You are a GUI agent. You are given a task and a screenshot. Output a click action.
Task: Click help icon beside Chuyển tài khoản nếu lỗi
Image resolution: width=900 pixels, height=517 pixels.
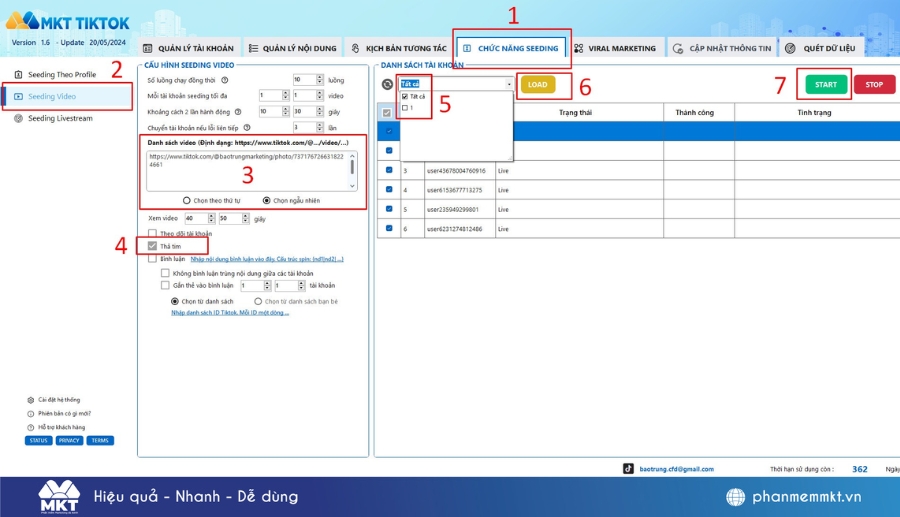pos(247,127)
